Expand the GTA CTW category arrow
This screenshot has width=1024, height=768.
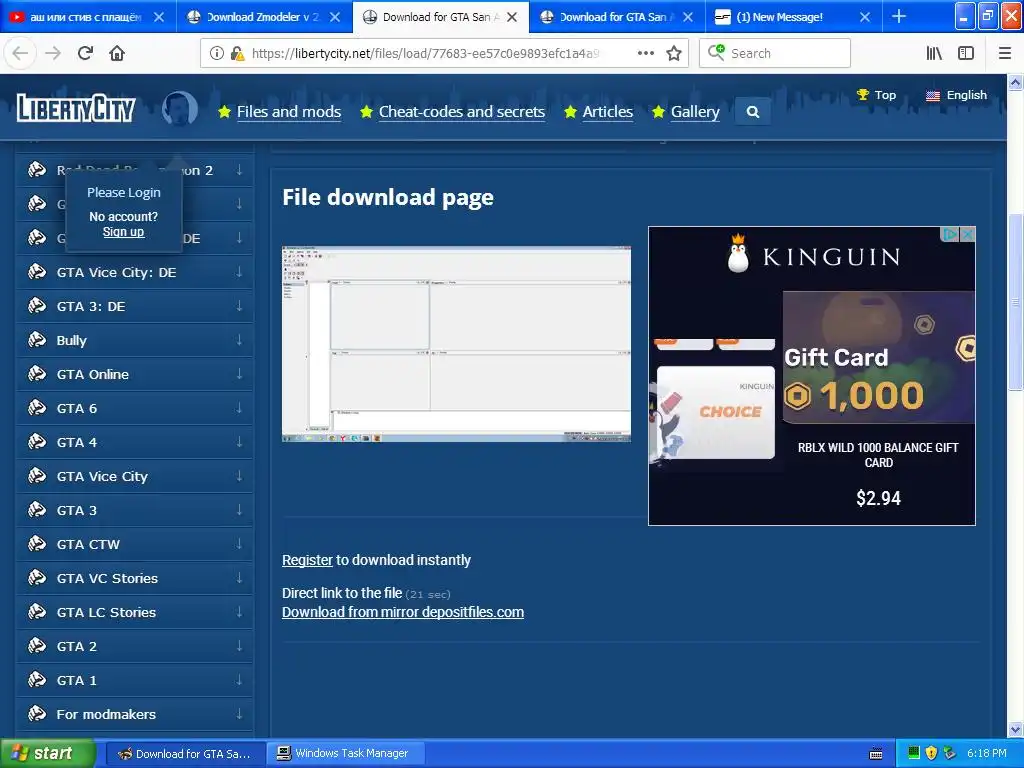pyautogui.click(x=239, y=543)
